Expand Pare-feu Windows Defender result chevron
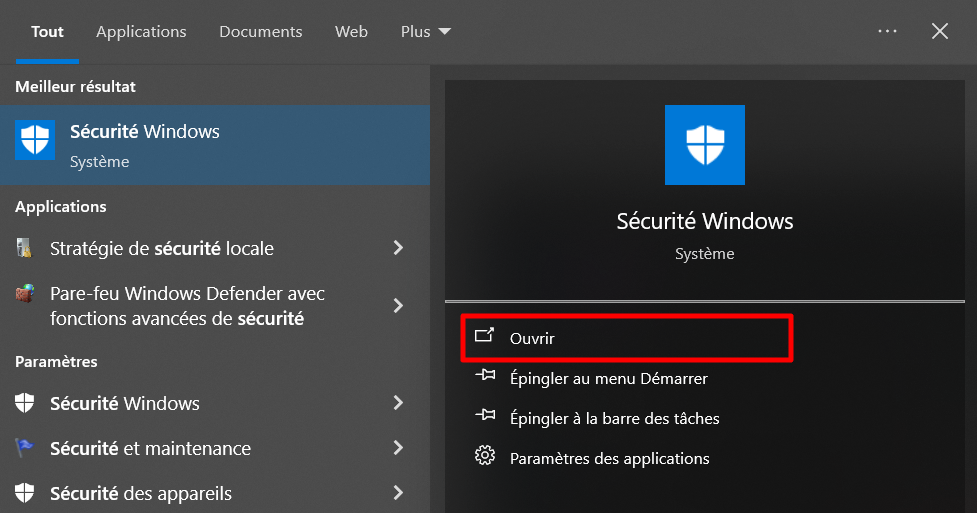This screenshot has width=977, height=513. [x=398, y=306]
